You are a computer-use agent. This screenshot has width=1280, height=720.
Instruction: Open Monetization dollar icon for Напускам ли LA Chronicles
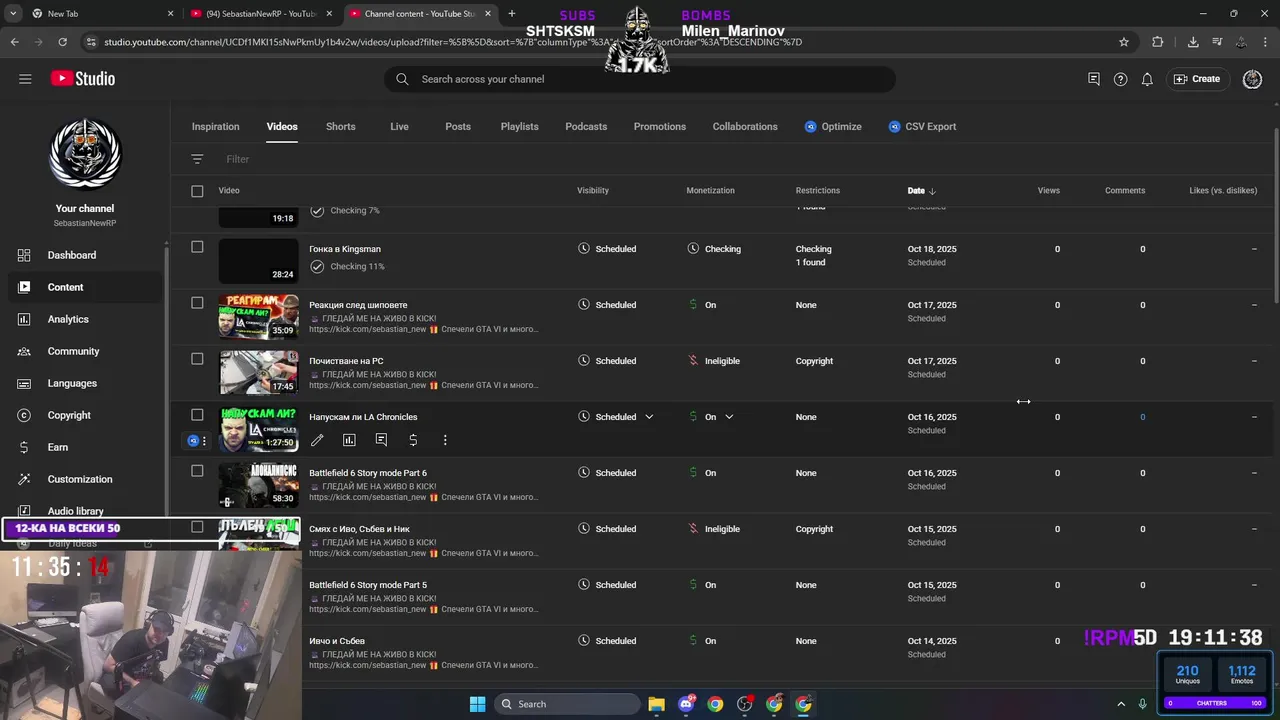tap(413, 440)
